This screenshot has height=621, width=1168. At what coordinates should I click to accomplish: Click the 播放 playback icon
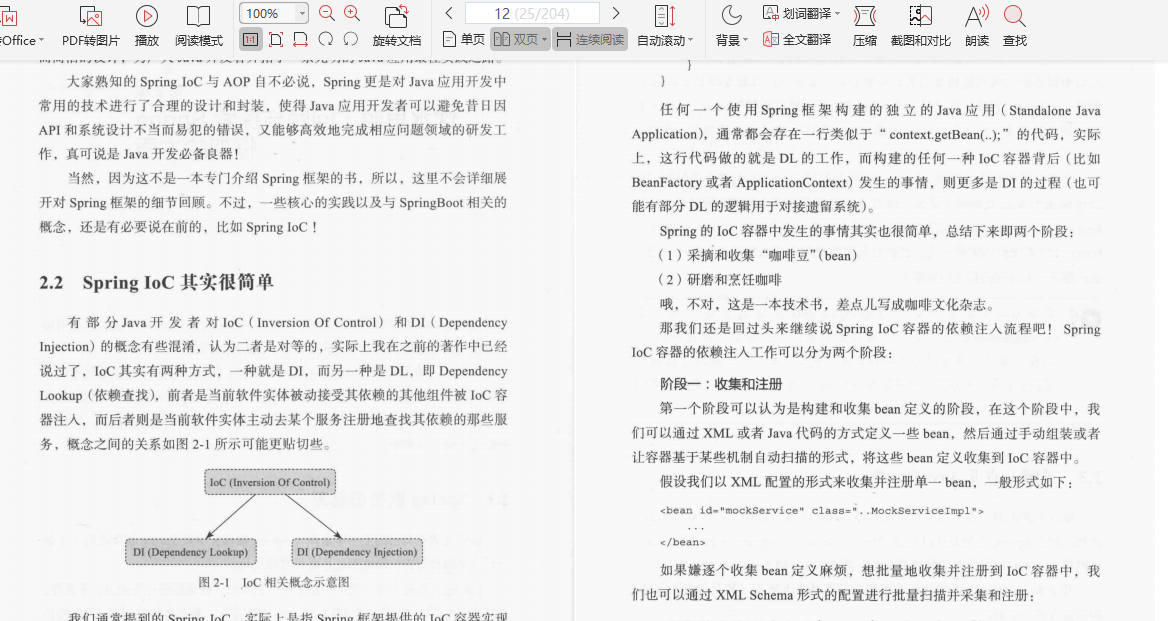(146, 25)
